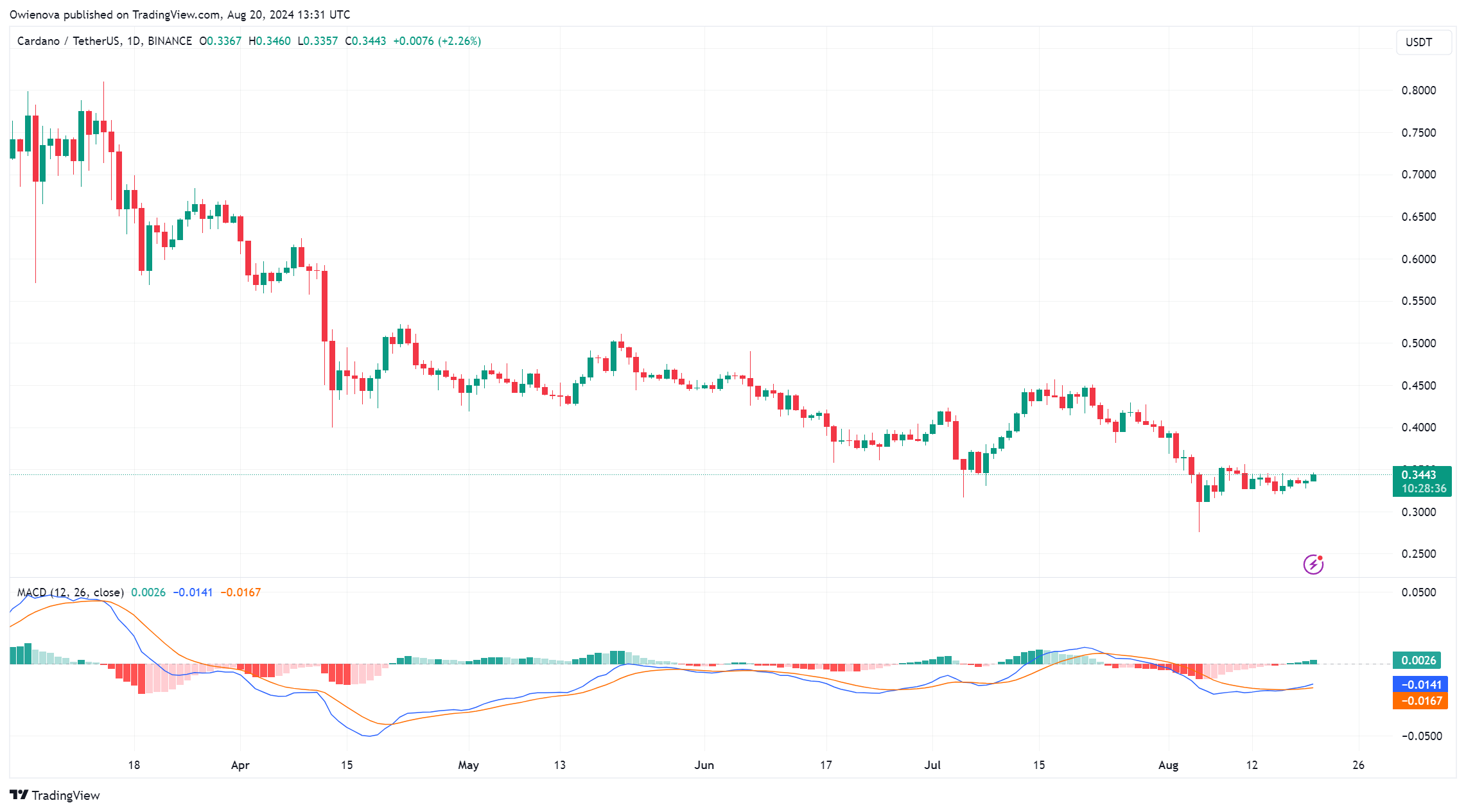Click the blue MACD axis label −0.0141
The image size is (1466, 812).
click(1420, 685)
